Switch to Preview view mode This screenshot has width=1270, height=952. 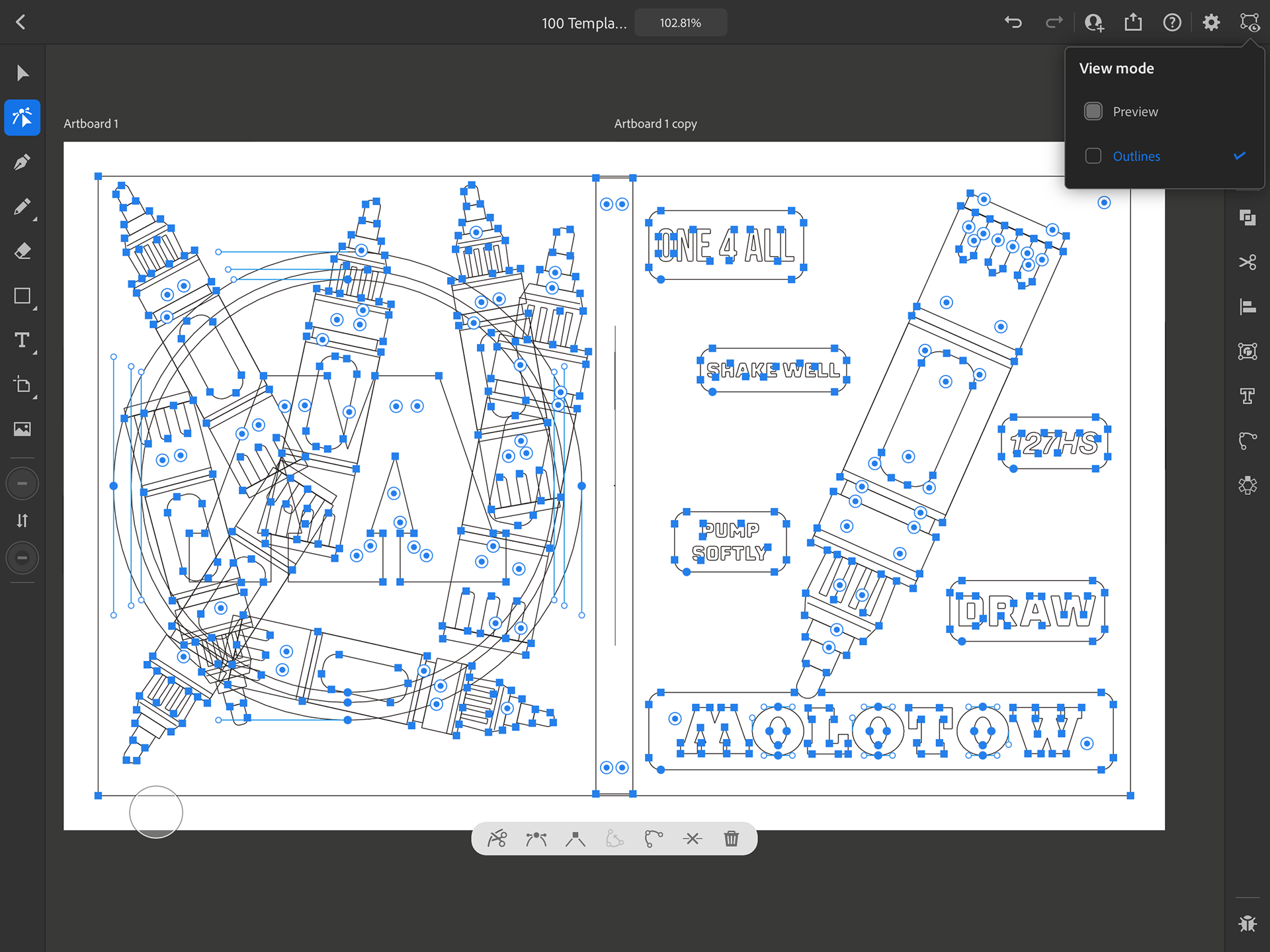[1165, 112]
